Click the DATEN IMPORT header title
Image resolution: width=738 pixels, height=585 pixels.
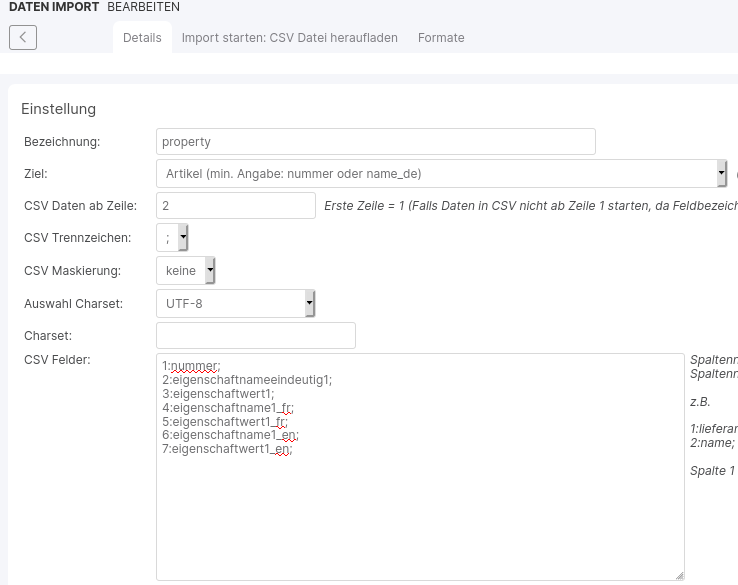point(54,7)
